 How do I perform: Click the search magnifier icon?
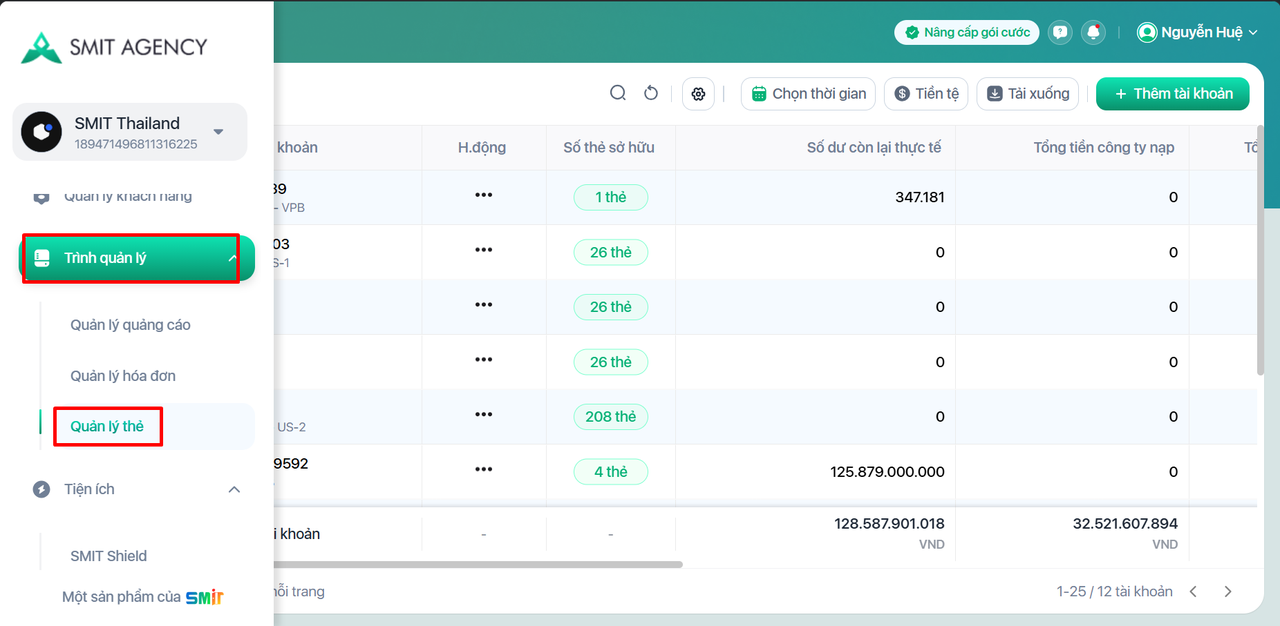pyautogui.click(x=618, y=93)
